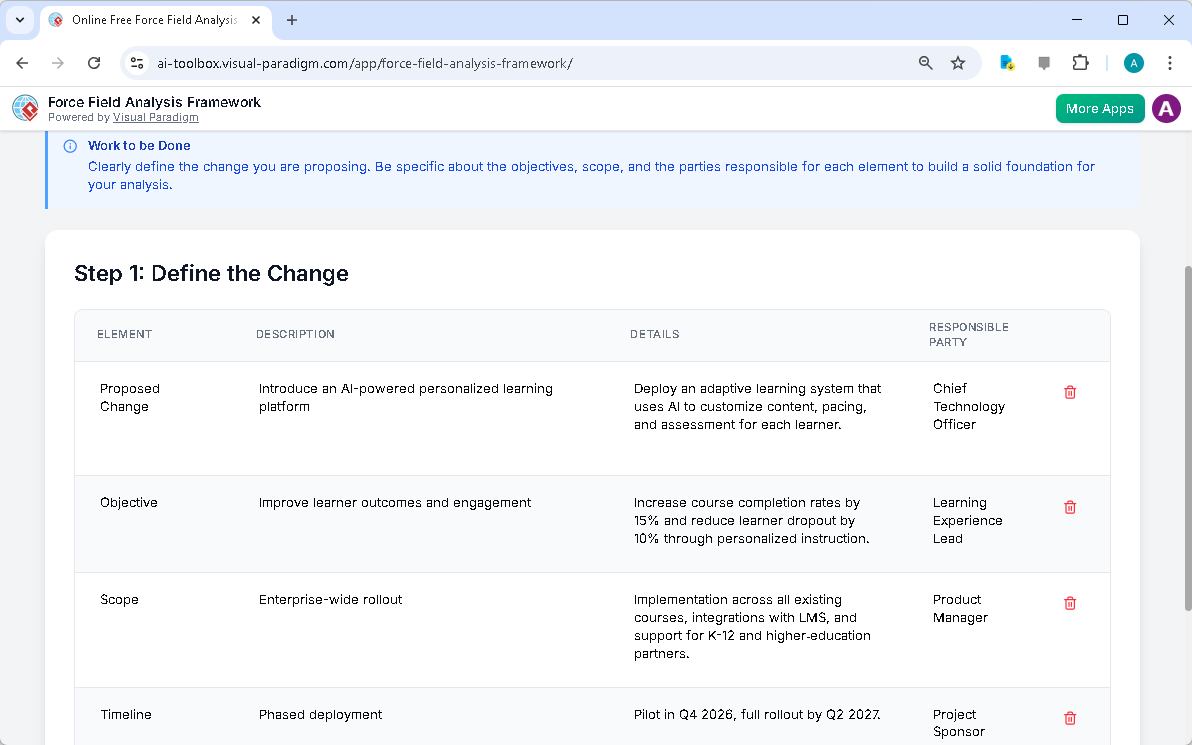1192x745 pixels.
Task: Click the Force Field Analysis globe logo
Action: [25, 108]
